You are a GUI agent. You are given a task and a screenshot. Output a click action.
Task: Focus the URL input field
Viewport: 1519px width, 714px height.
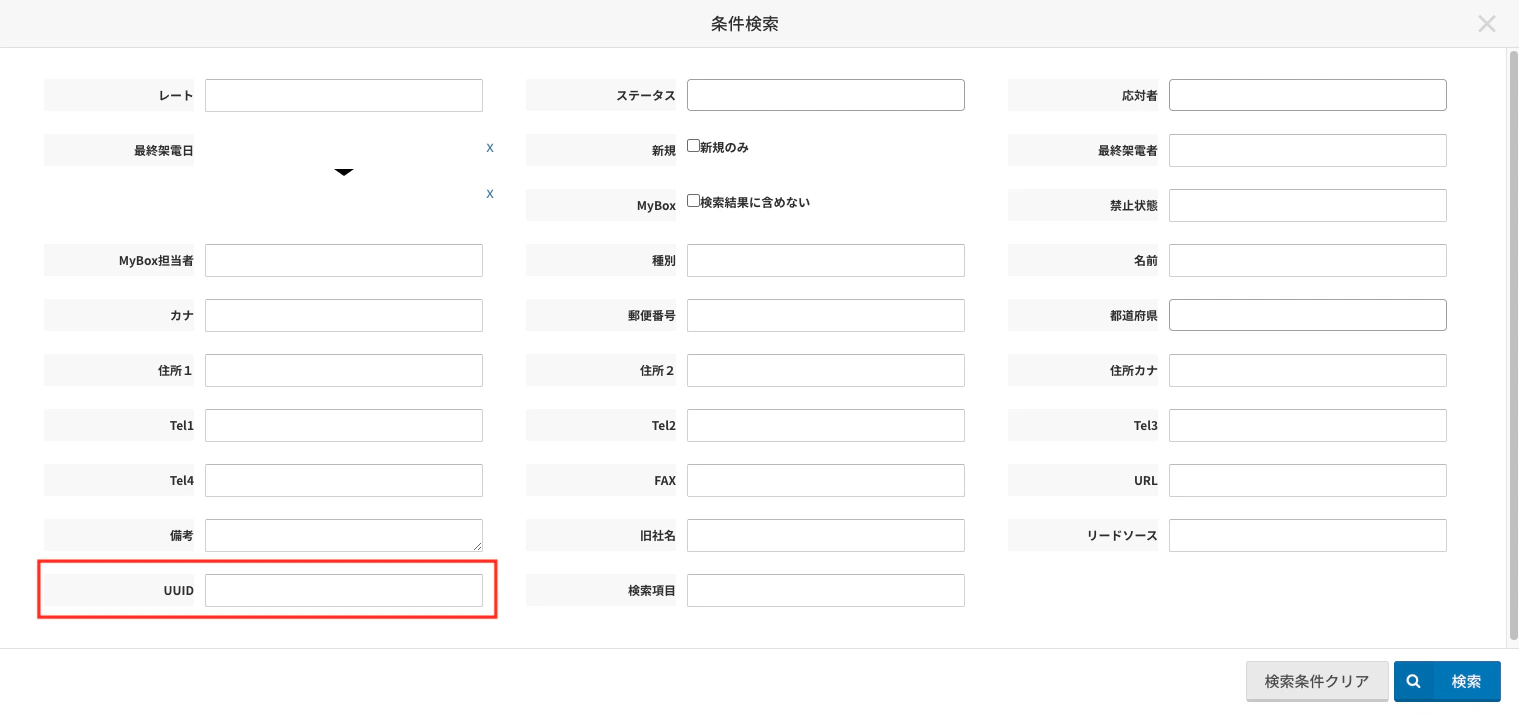(1308, 480)
